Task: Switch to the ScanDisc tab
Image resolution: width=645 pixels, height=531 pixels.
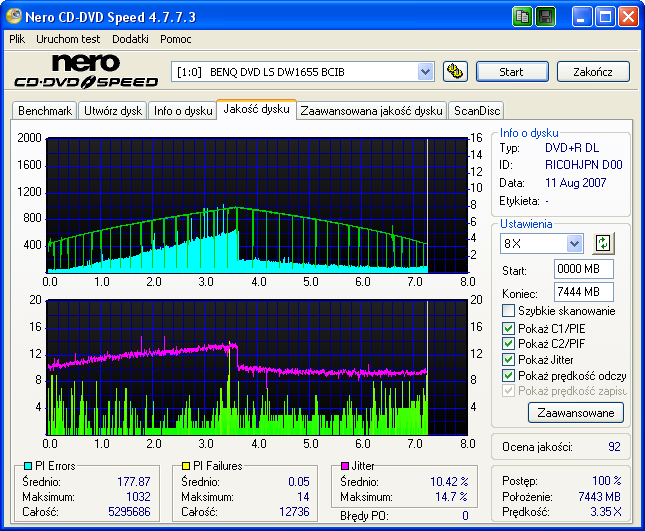Action: coord(477,111)
